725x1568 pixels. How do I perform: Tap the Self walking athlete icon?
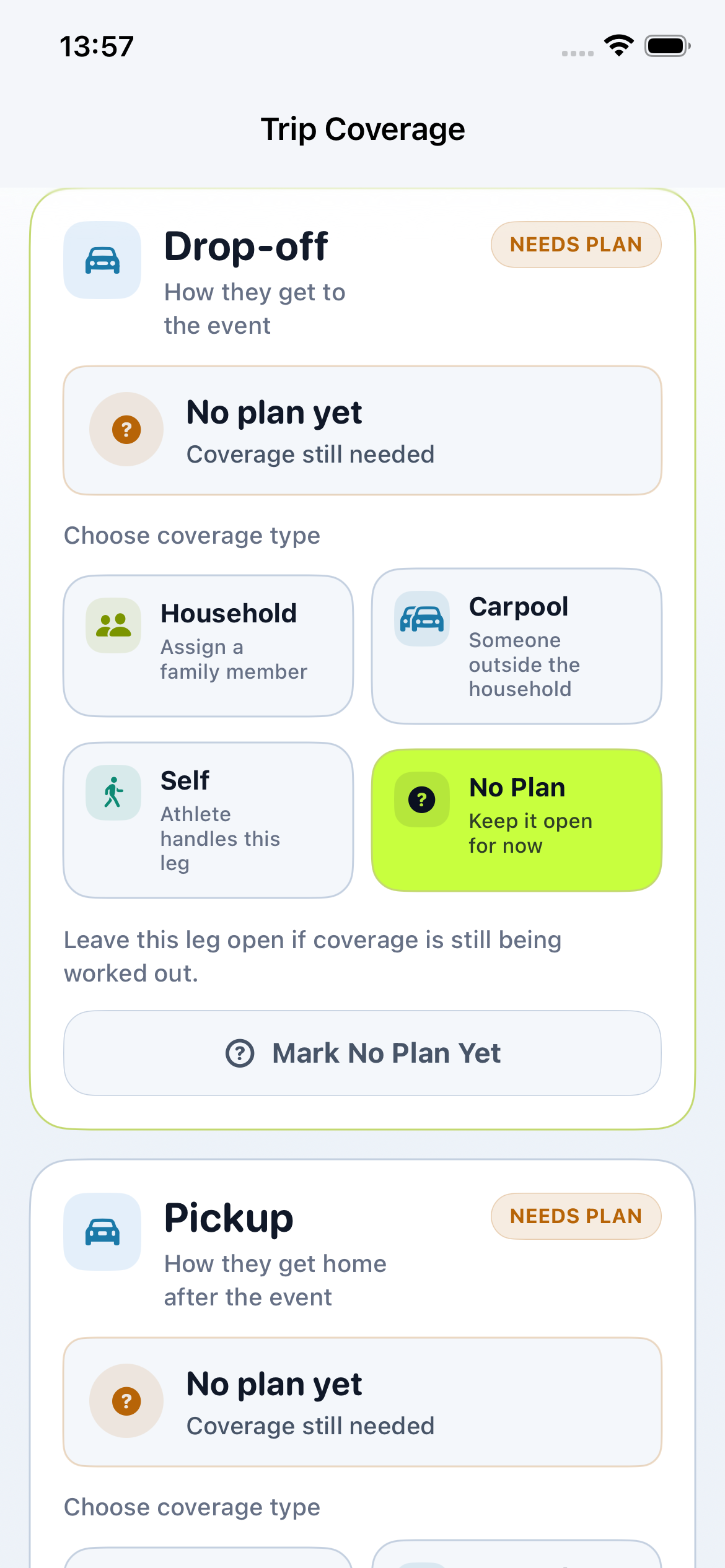(113, 793)
